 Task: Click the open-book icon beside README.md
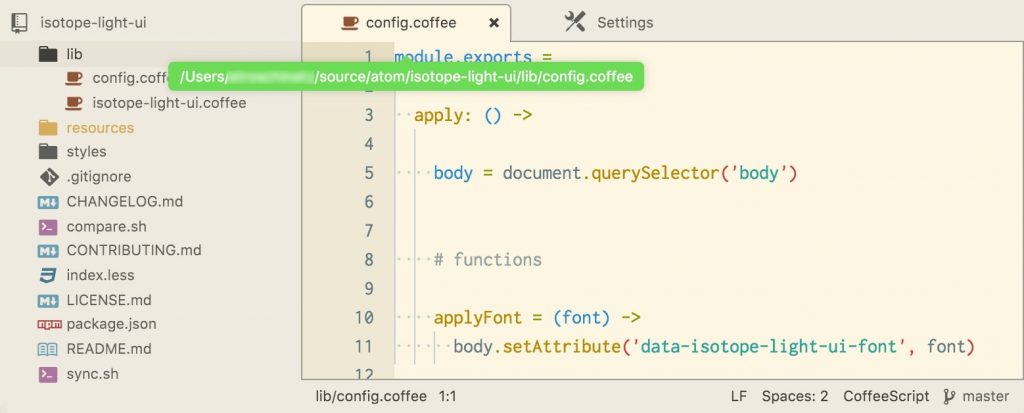tap(47, 349)
